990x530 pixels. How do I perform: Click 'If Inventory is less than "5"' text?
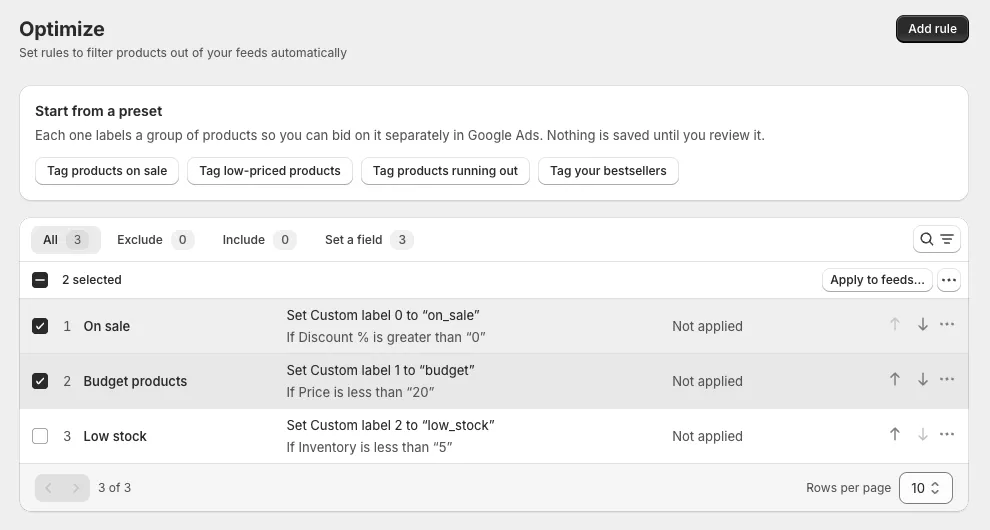tap(369, 447)
